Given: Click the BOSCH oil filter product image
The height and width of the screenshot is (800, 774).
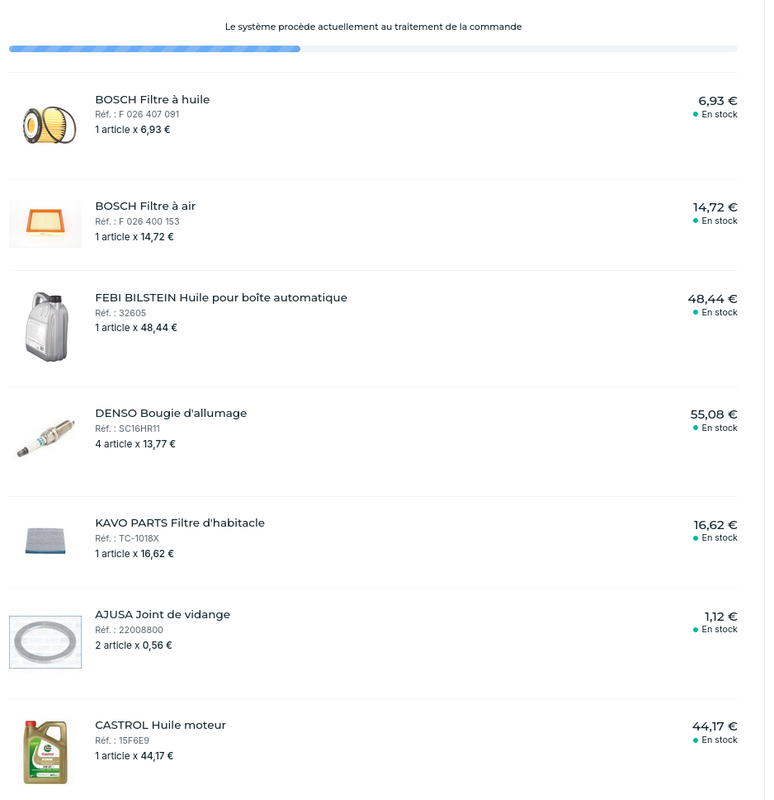Looking at the screenshot, I should [x=48, y=125].
